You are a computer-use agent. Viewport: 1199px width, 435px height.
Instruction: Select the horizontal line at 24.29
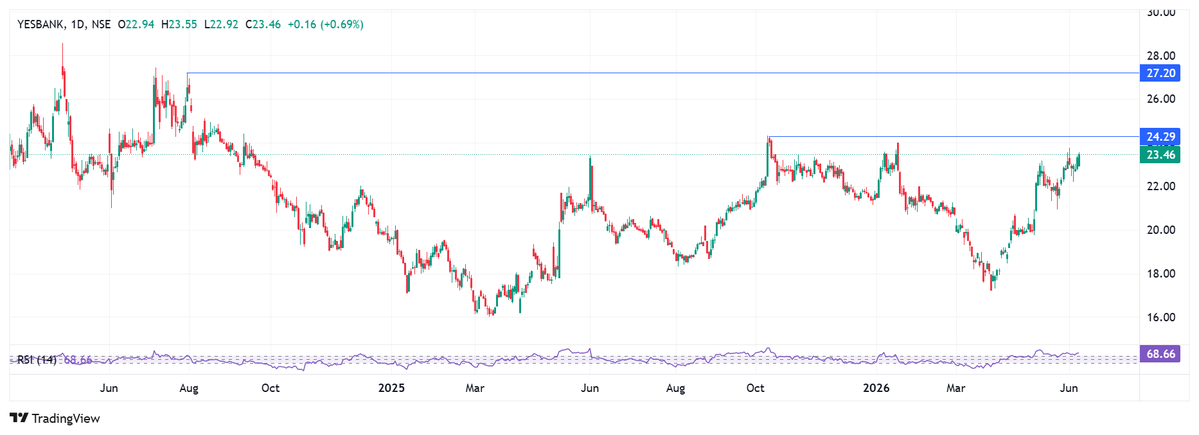point(954,136)
